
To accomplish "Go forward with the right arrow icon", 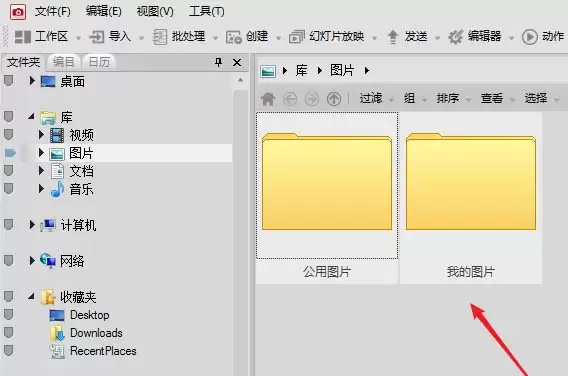I will [312, 99].
